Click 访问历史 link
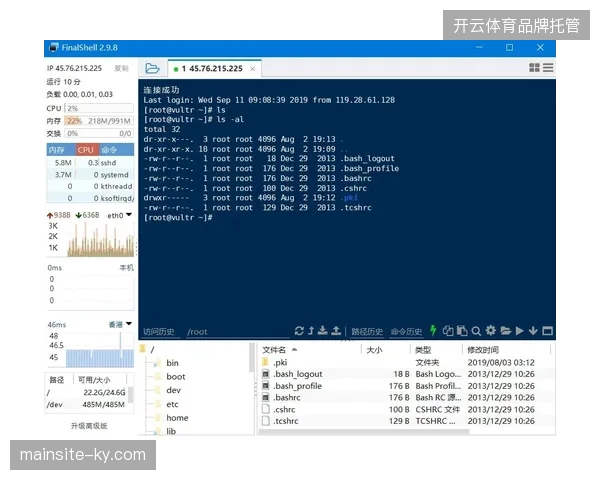600x480 pixels. pyautogui.click(x=158, y=331)
